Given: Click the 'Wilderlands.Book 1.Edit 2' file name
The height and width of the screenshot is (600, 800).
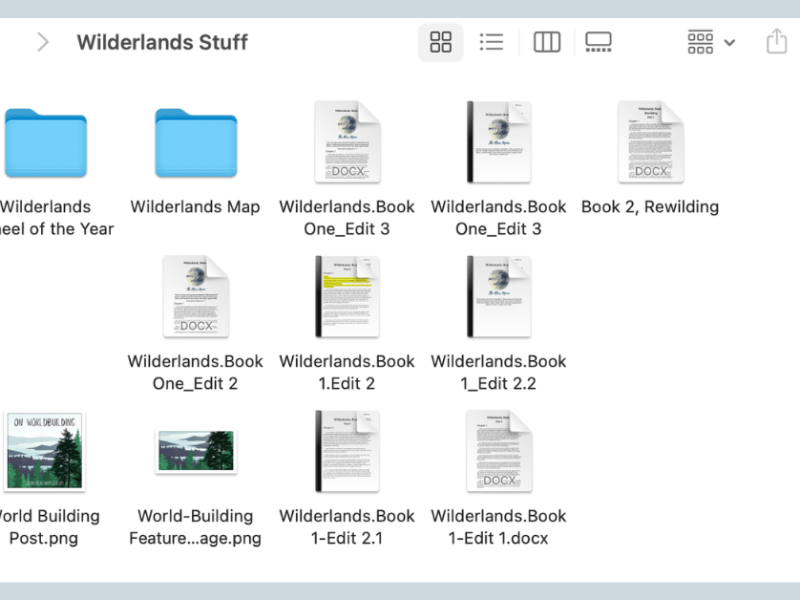Looking at the screenshot, I should tap(347, 372).
